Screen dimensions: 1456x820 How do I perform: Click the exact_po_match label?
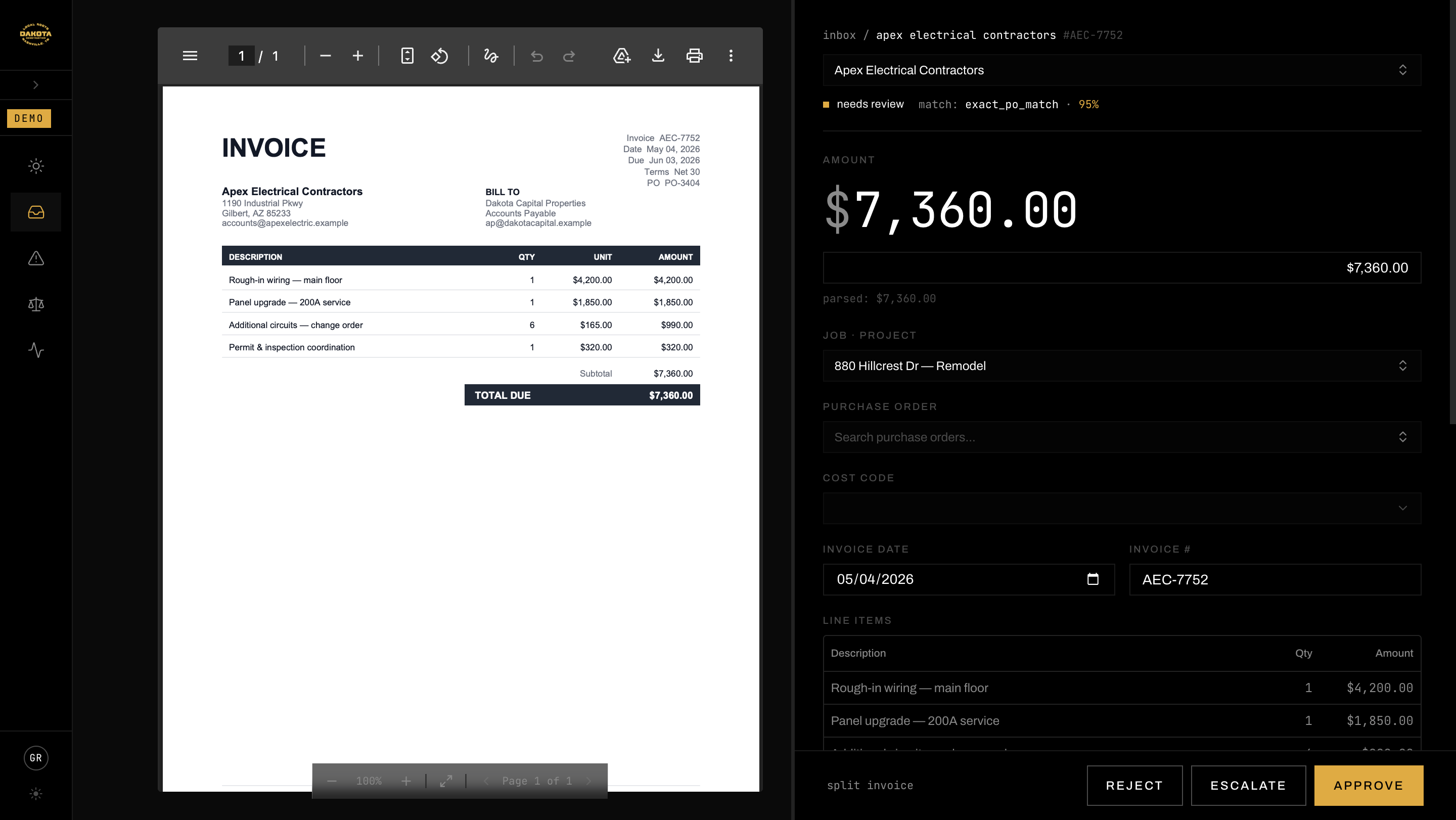[x=1011, y=105]
